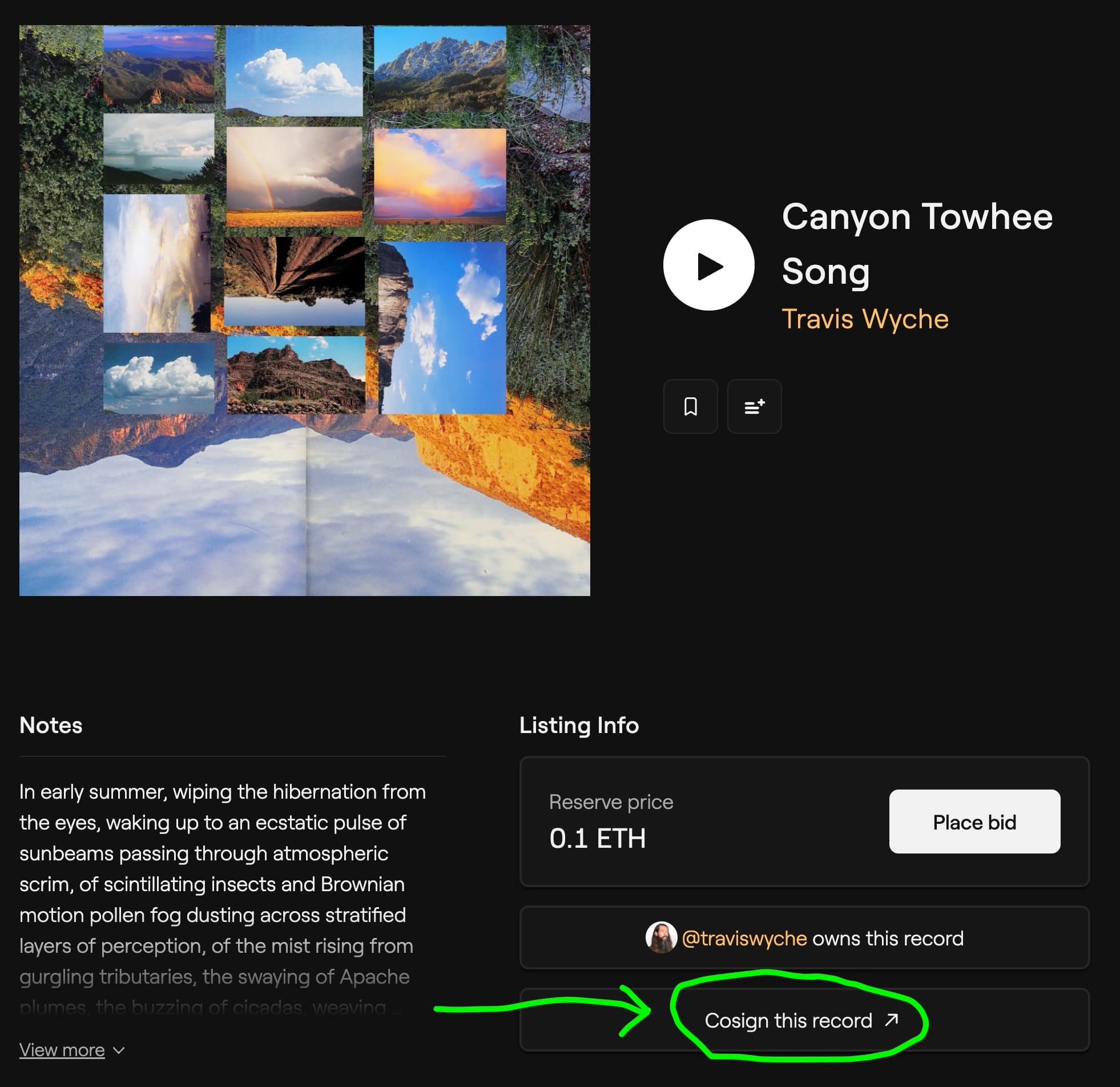The width and height of the screenshot is (1120, 1087).
Task: Click the Notes section heading
Action: pyautogui.click(x=51, y=725)
